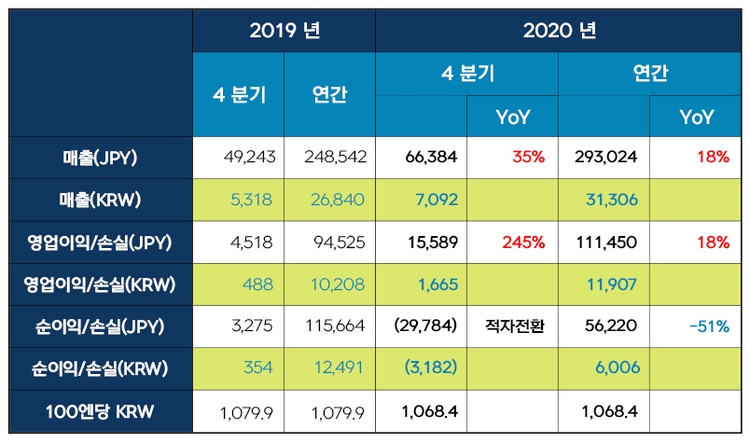Image resolution: width=750 pixels, height=443 pixels.
Task: Select the 매출(KRW) row label
Action: tap(100, 200)
